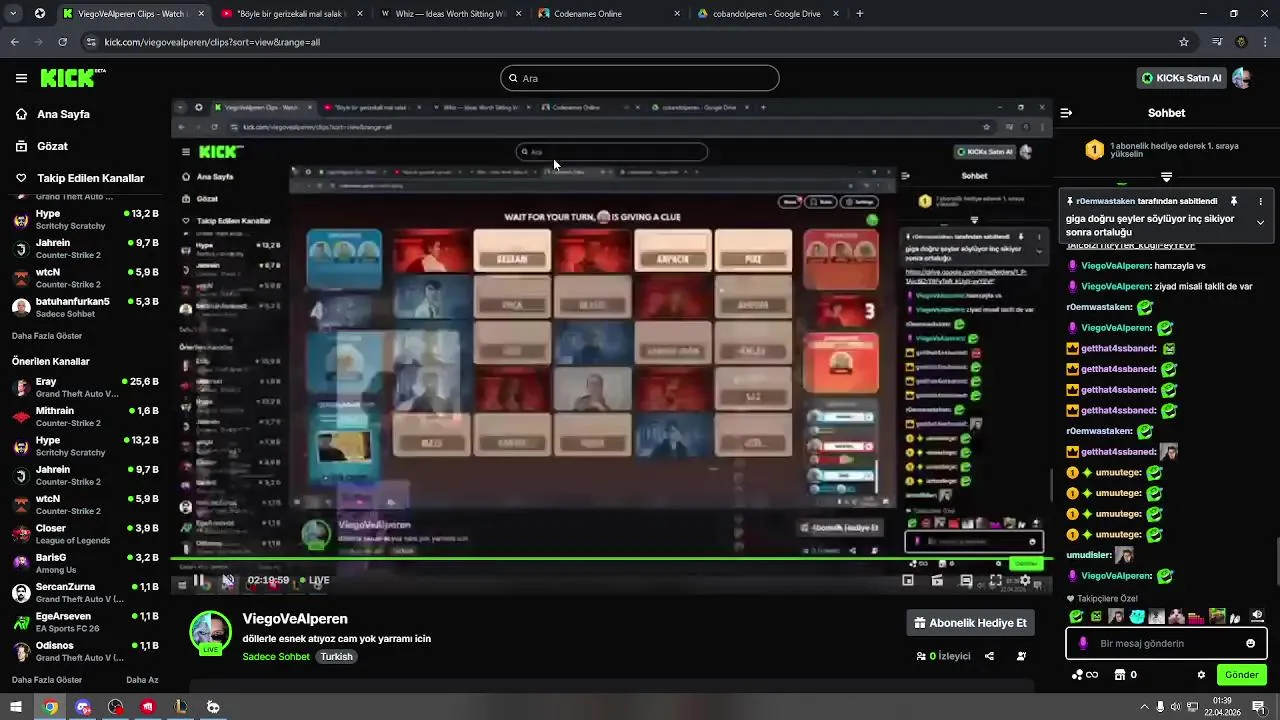Go to Kick homepage via the logo
Viewport: 1280px width, 720px height.
72,78
